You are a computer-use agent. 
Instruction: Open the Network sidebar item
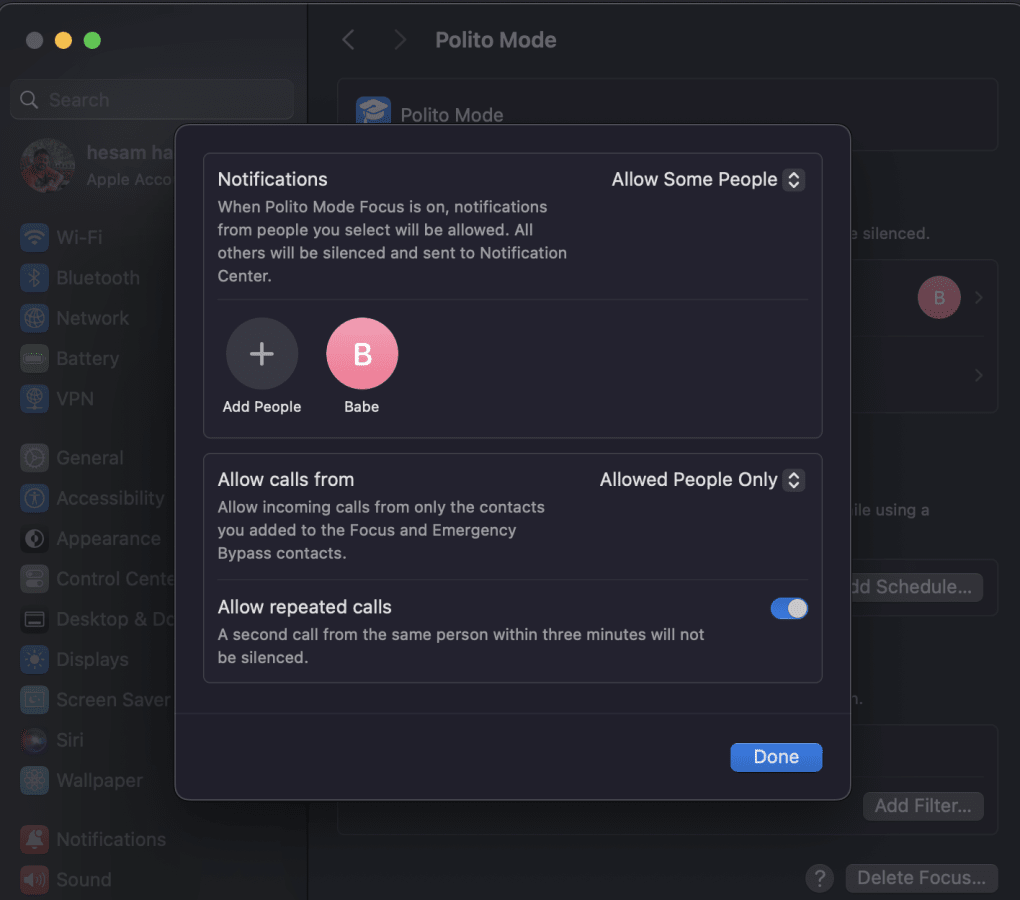tap(92, 318)
